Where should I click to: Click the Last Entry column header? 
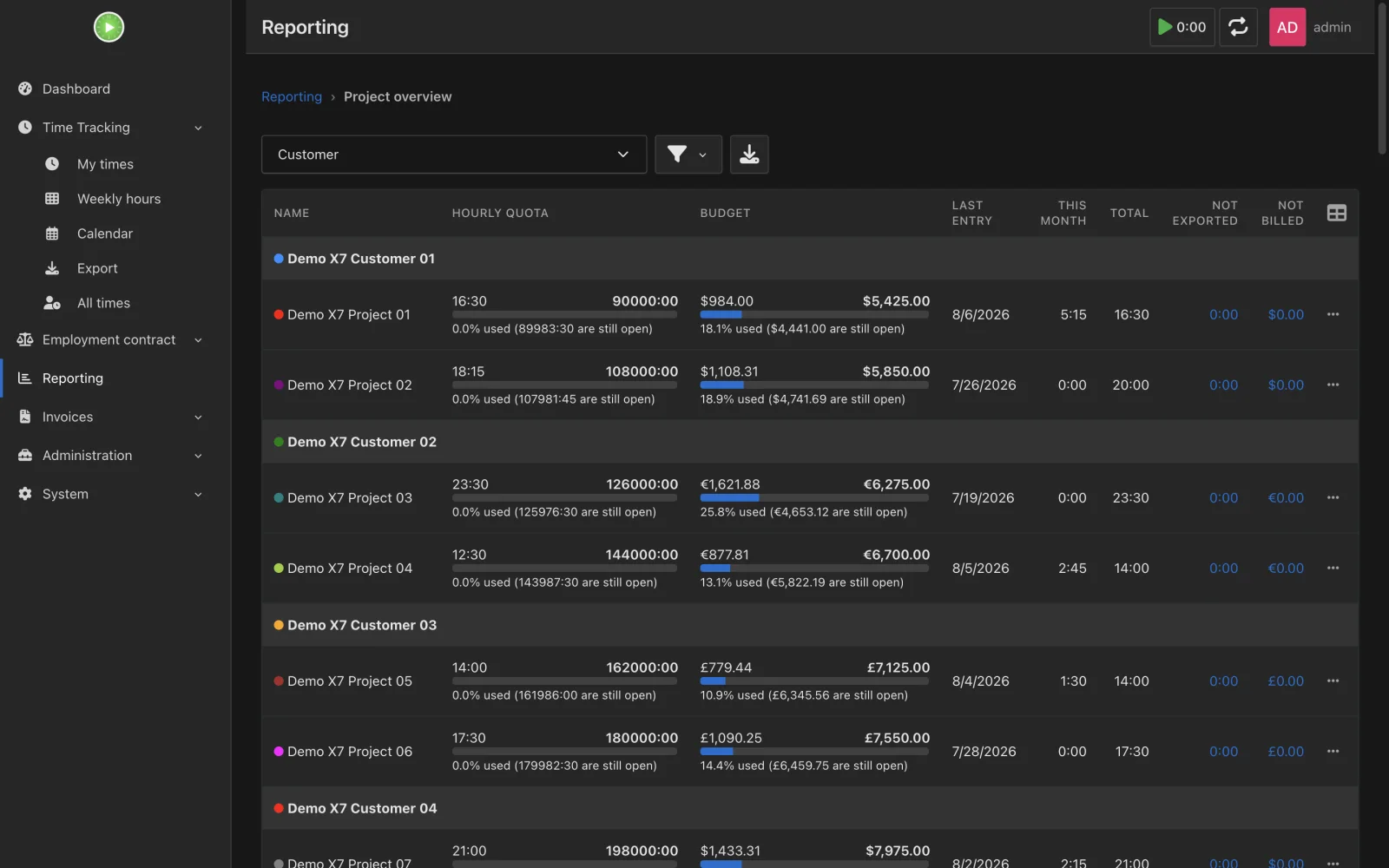(971, 213)
